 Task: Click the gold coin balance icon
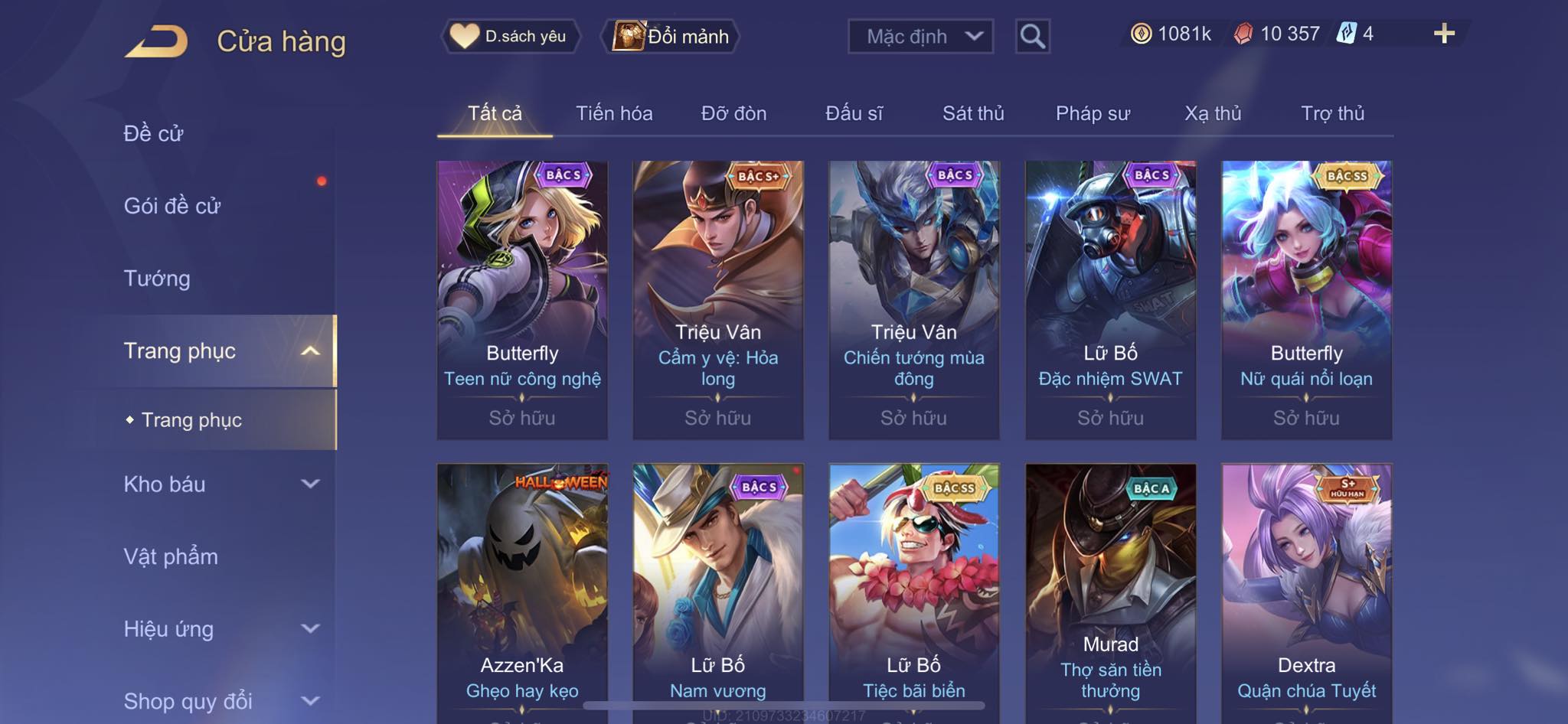1141,34
